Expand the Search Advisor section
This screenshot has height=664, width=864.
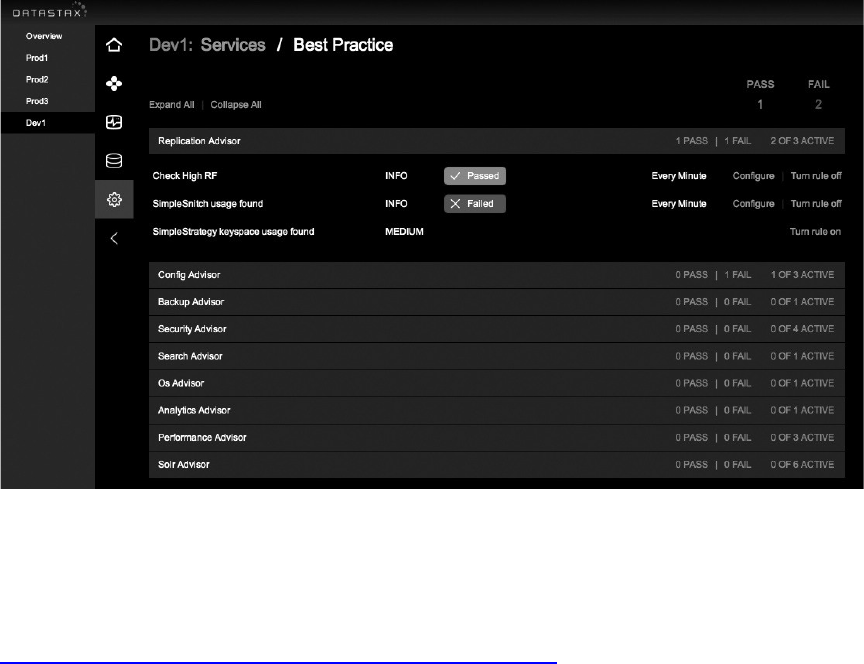point(496,356)
